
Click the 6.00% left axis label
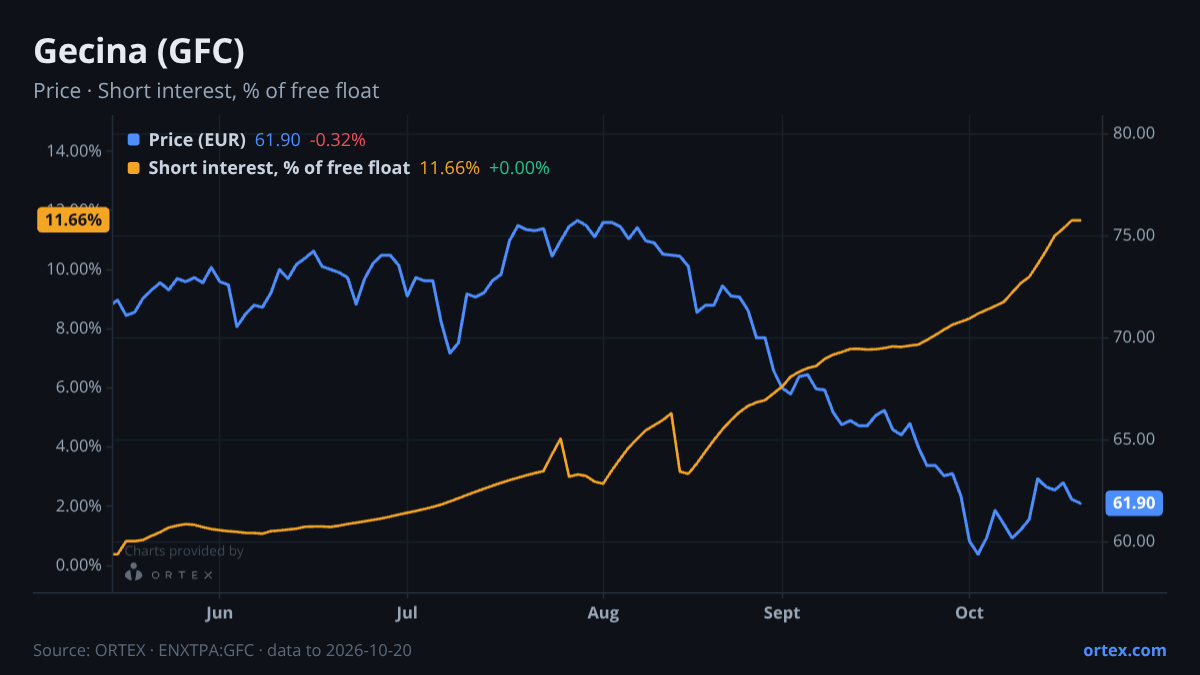(x=78, y=387)
